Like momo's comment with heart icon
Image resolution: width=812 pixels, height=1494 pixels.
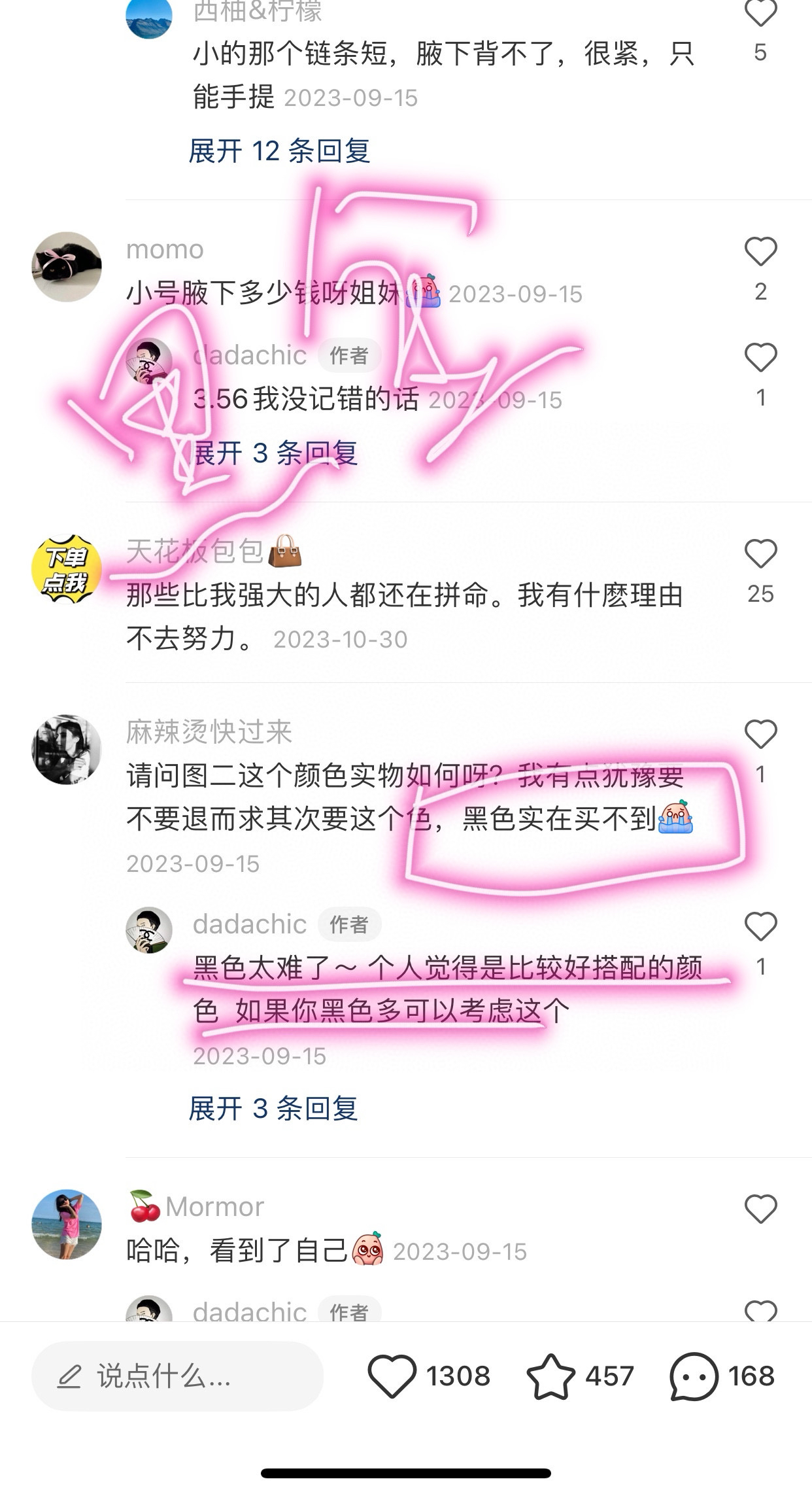pyautogui.click(x=760, y=251)
